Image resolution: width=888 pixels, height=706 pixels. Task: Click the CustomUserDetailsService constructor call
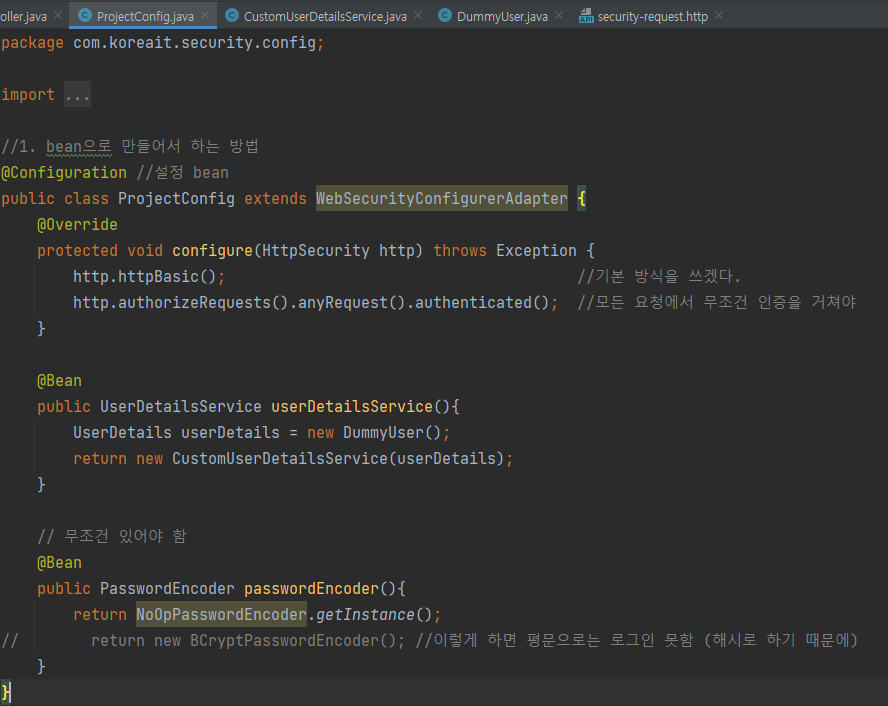(338, 459)
